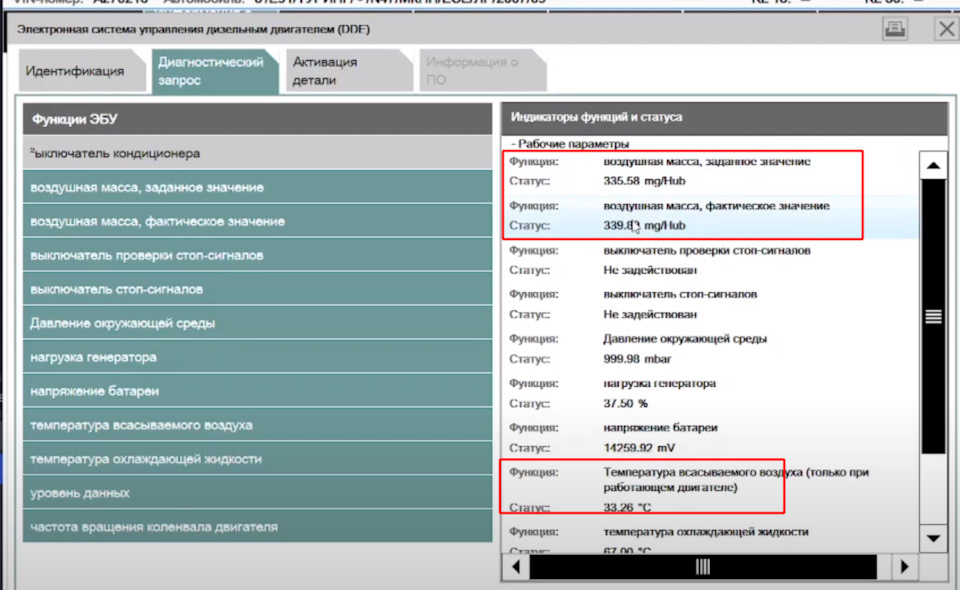Click the vertical scrollbar thumb grip
Image resolution: width=960 pixels, height=590 pixels.
click(933, 316)
